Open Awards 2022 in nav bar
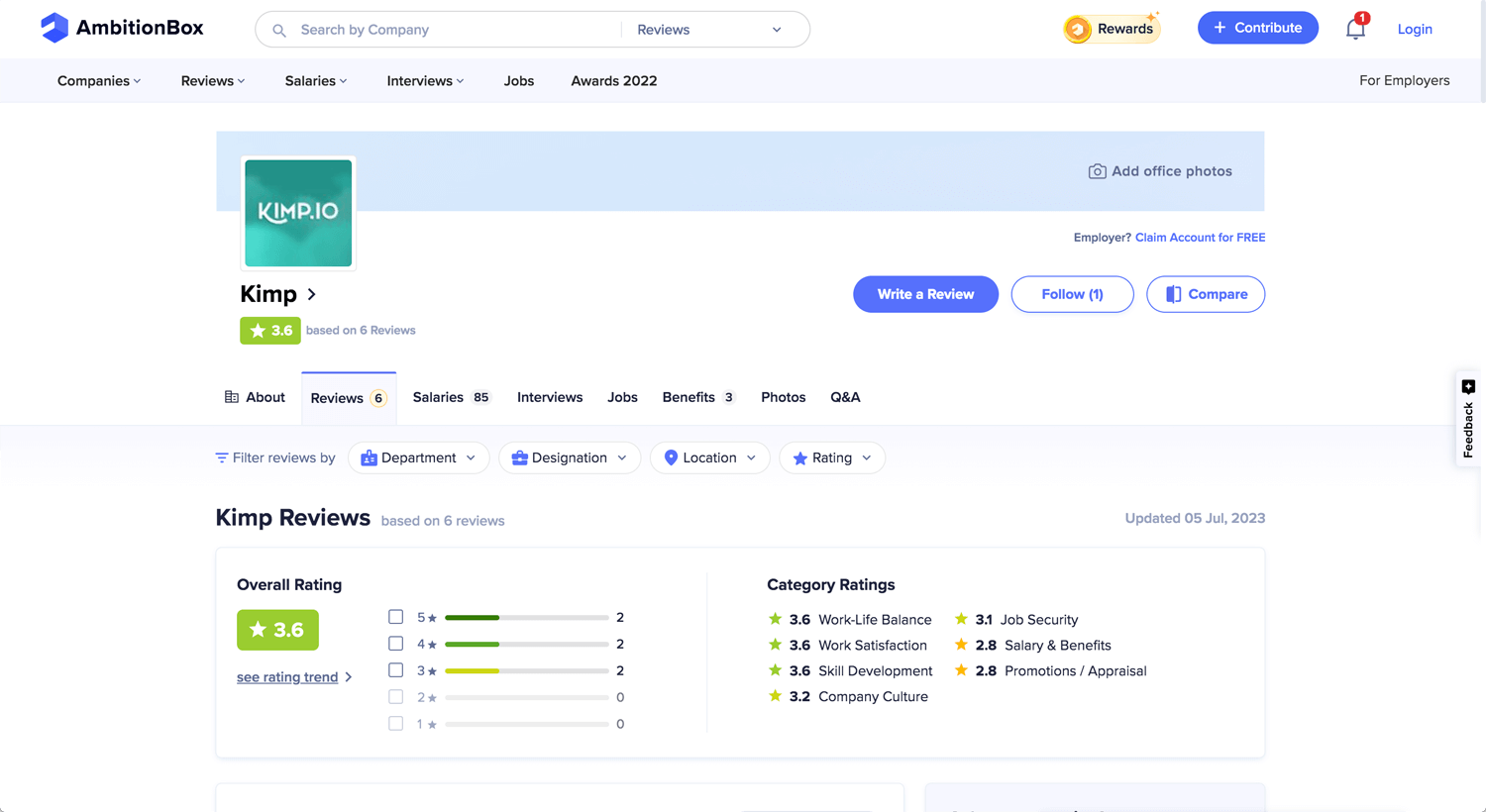1486x812 pixels. point(614,81)
